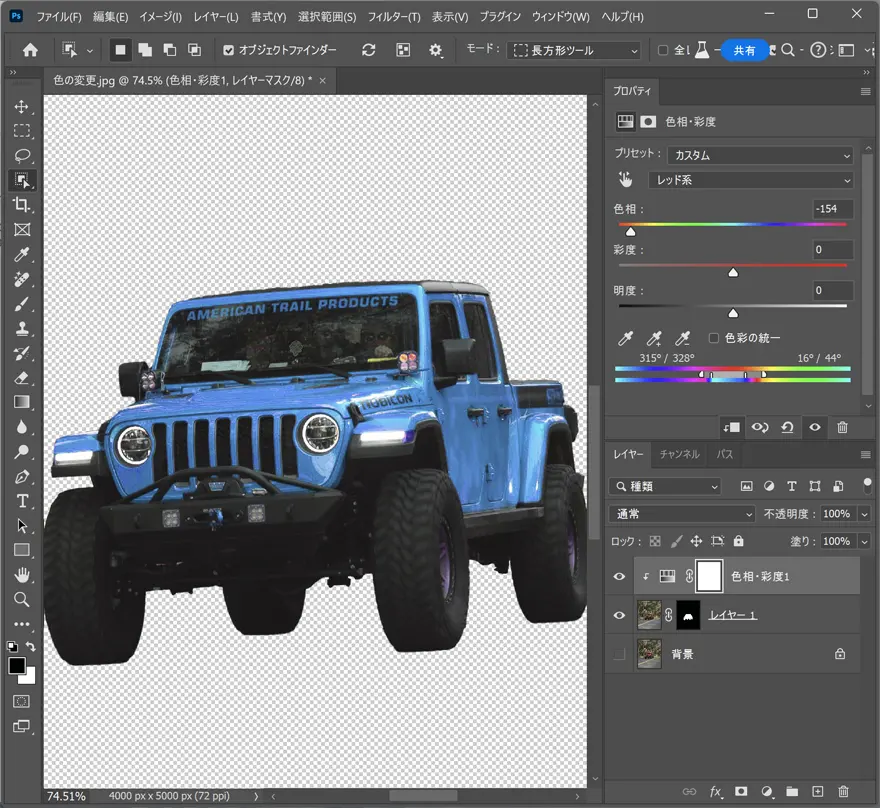Select the Zoom tool
Screen dimensions: 880x808
click(x=21, y=599)
